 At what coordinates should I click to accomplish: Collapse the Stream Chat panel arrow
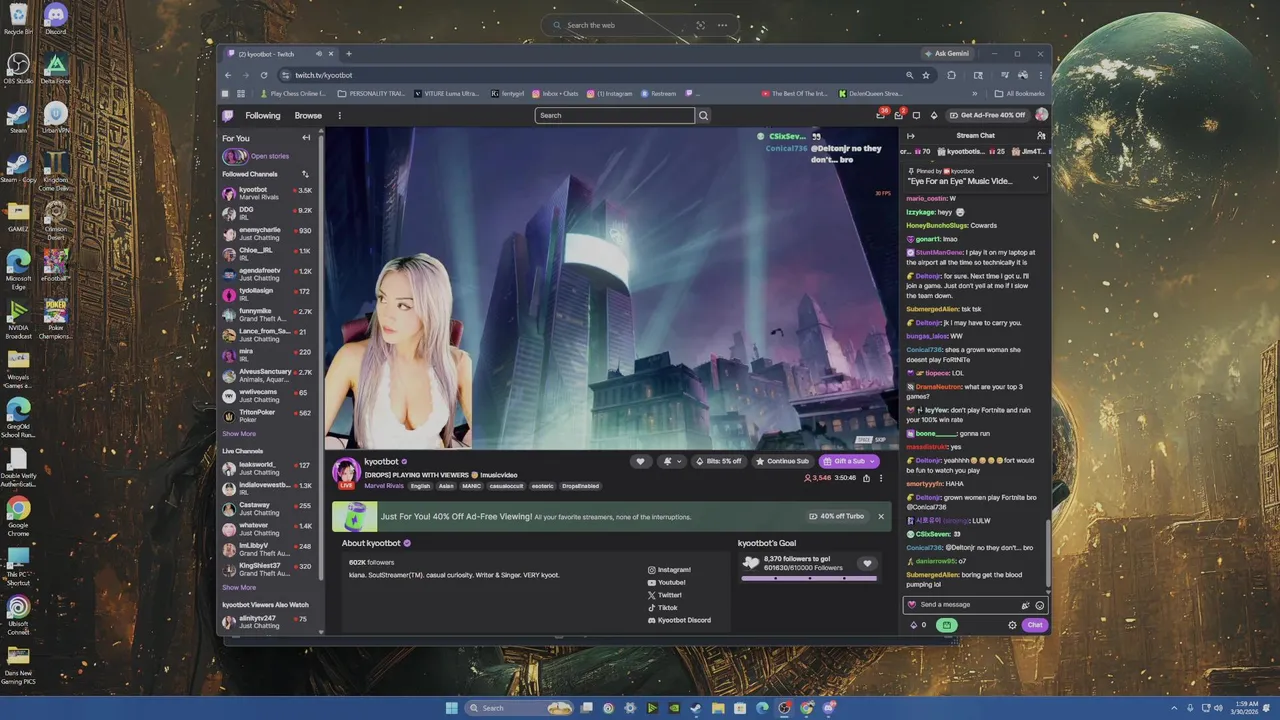910,136
